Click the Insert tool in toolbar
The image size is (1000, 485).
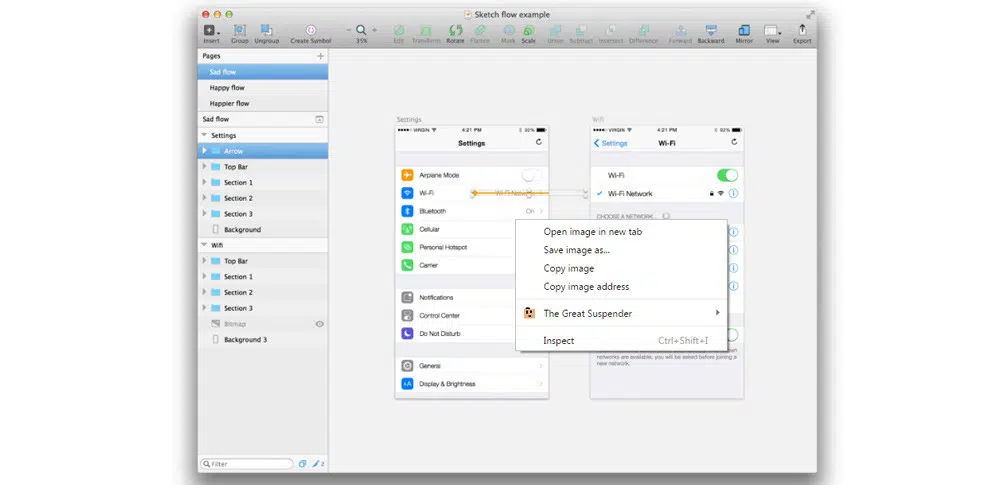[x=211, y=31]
